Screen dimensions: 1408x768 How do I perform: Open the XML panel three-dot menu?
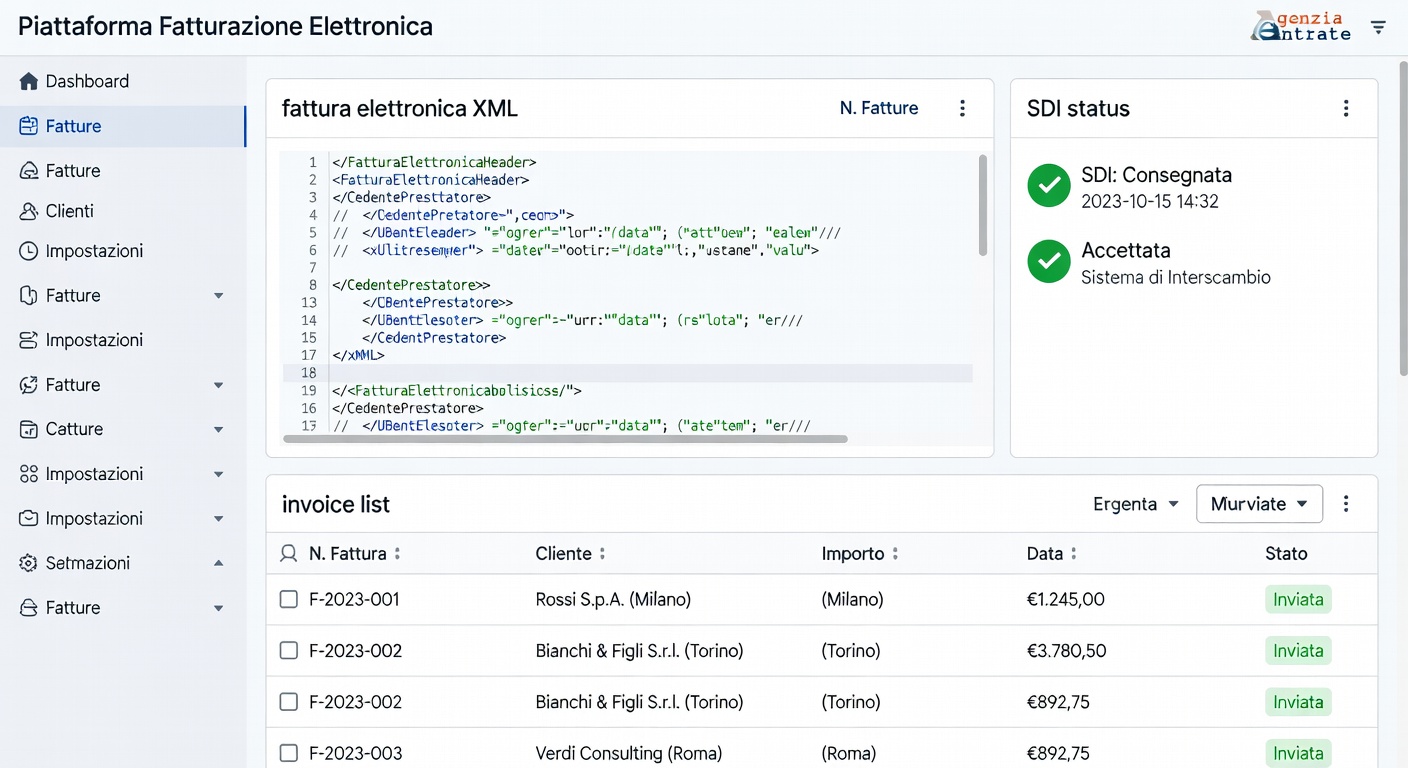pyautogui.click(x=962, y=108)
